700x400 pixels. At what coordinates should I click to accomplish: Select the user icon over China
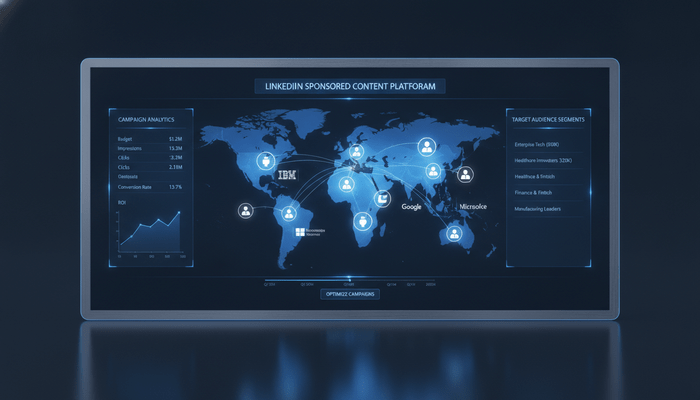tap(433, 171)
